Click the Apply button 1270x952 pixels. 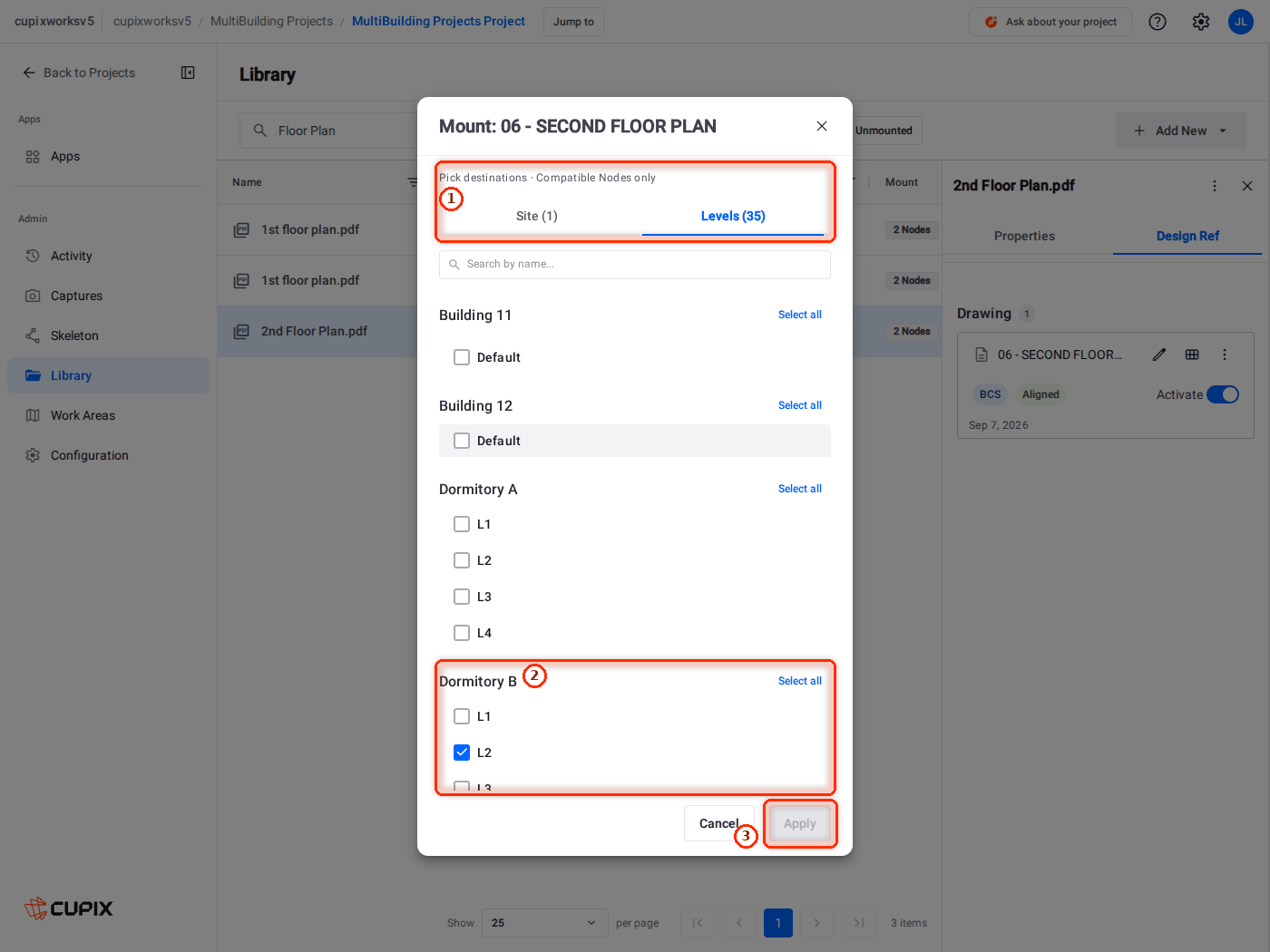[x=800, y=823]
